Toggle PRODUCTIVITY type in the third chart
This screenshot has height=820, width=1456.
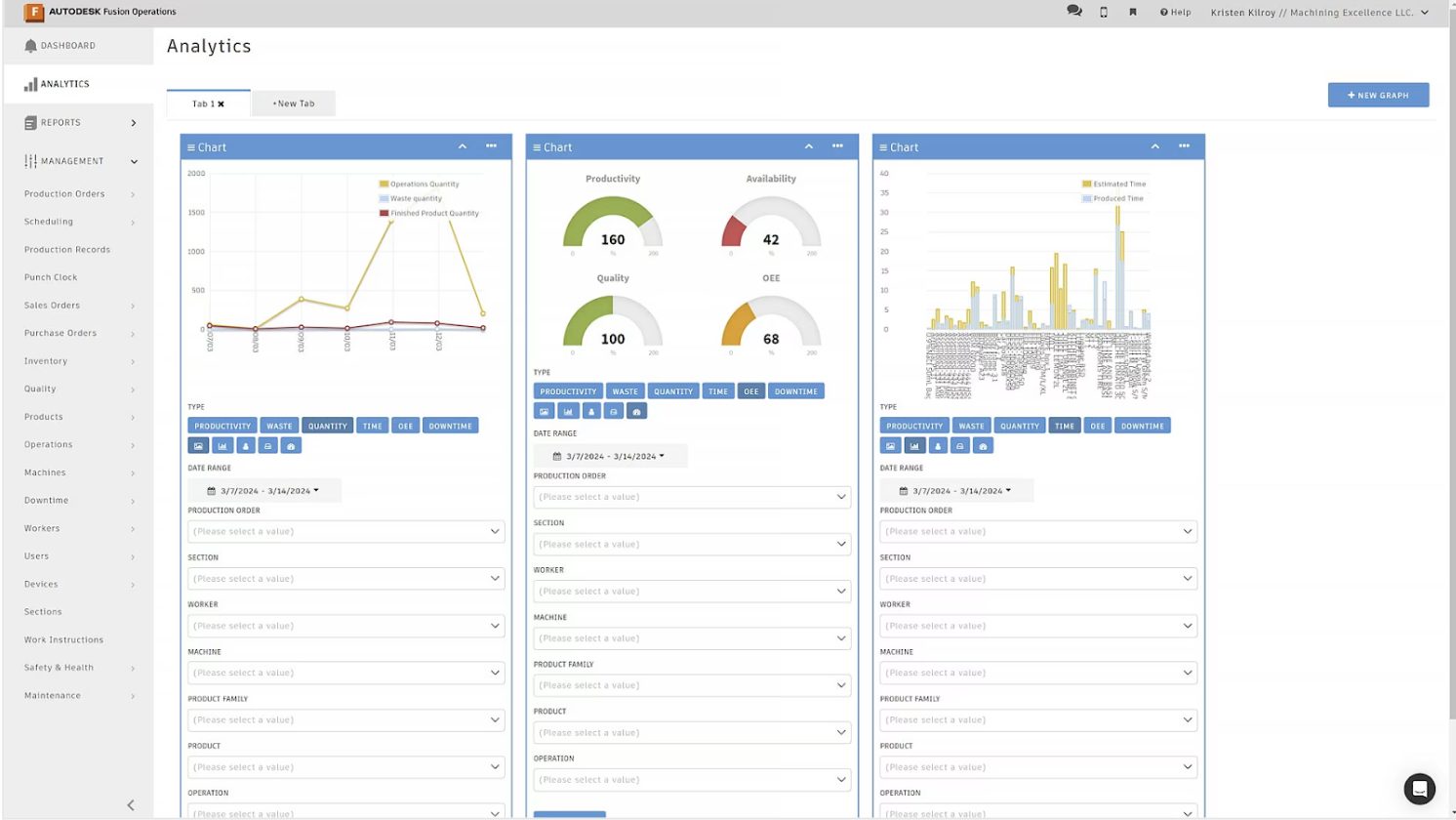914,426
